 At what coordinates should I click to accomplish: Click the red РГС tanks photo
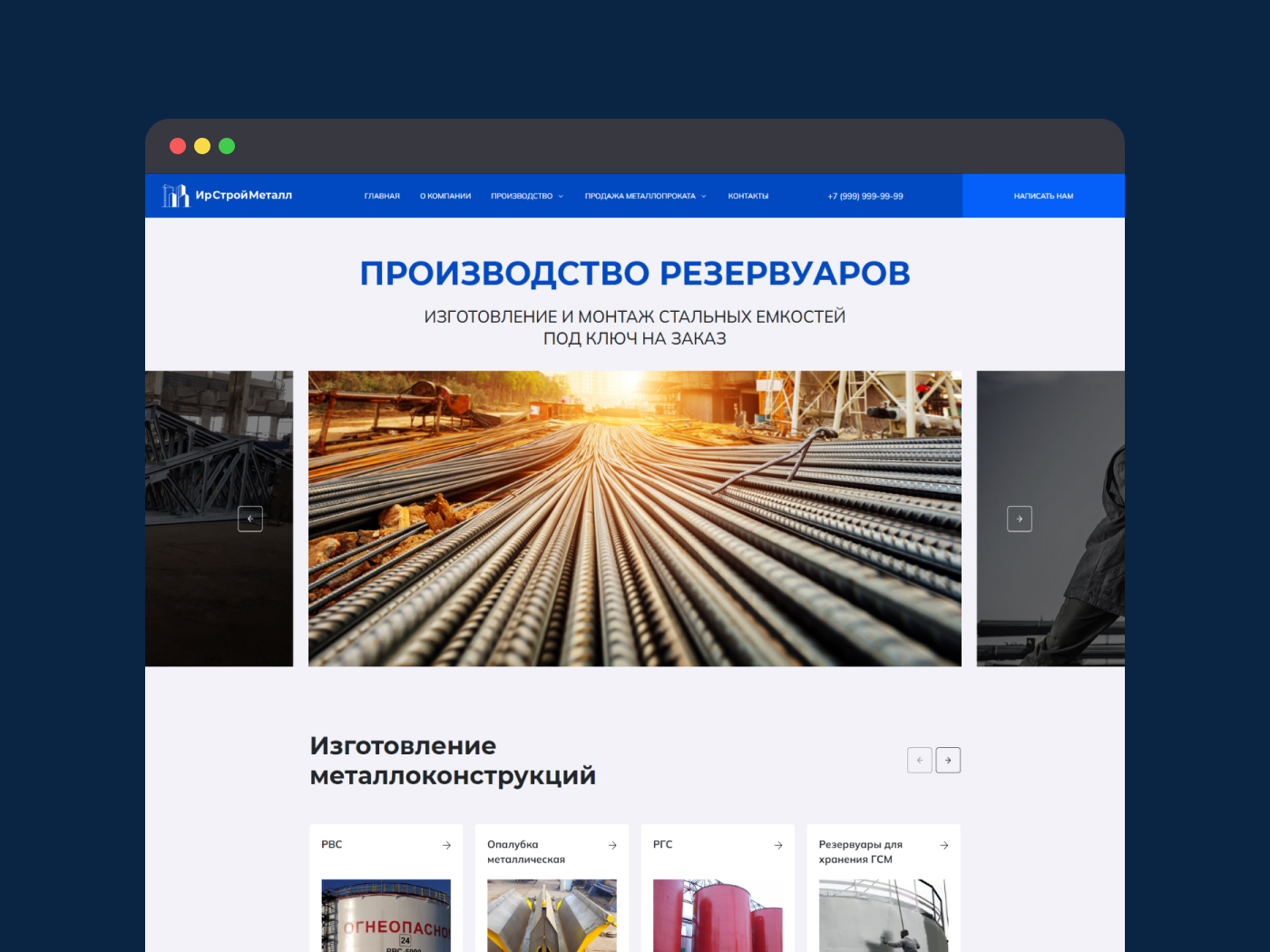718,916
